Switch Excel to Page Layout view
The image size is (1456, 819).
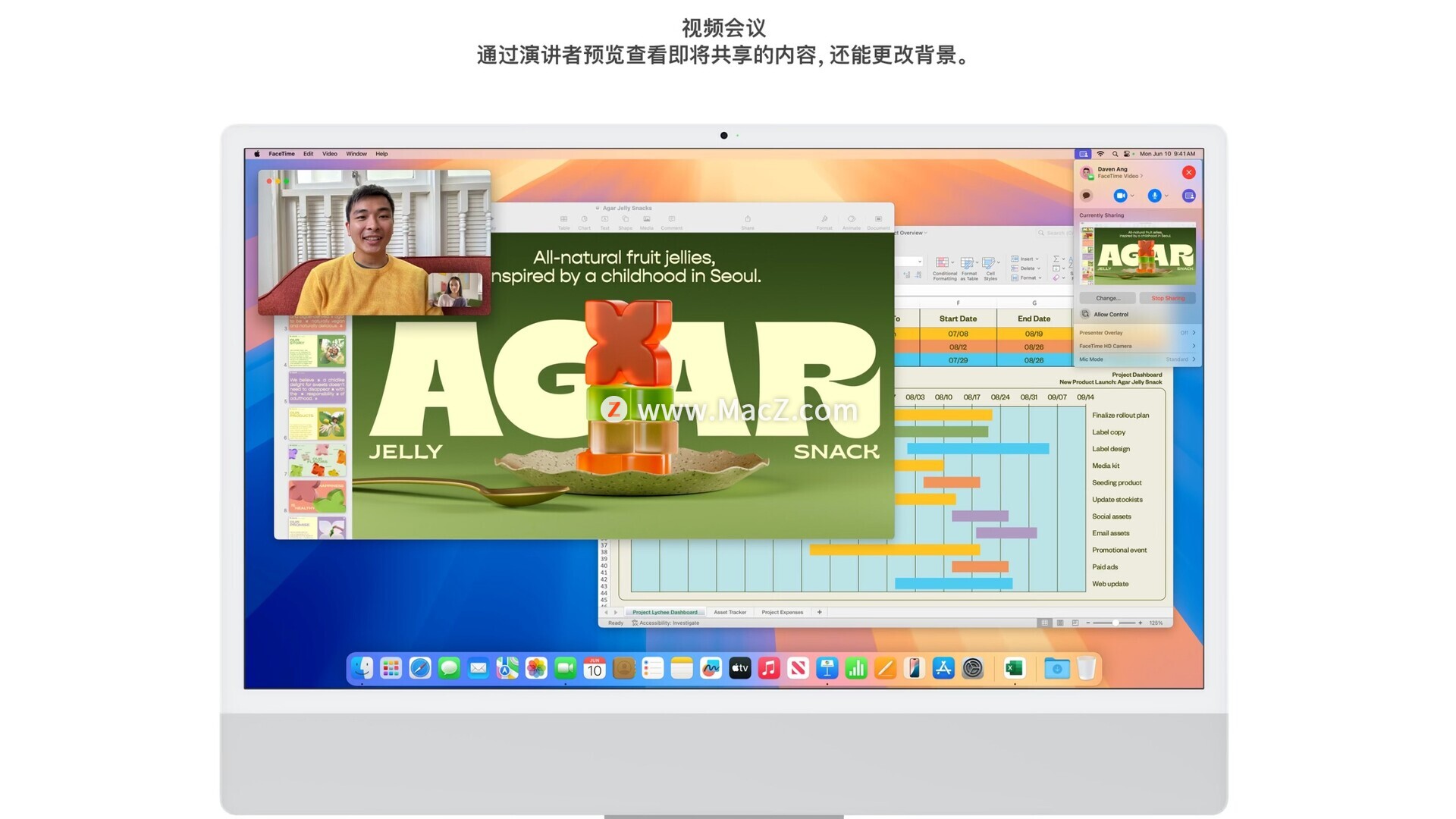[1059, 623]
